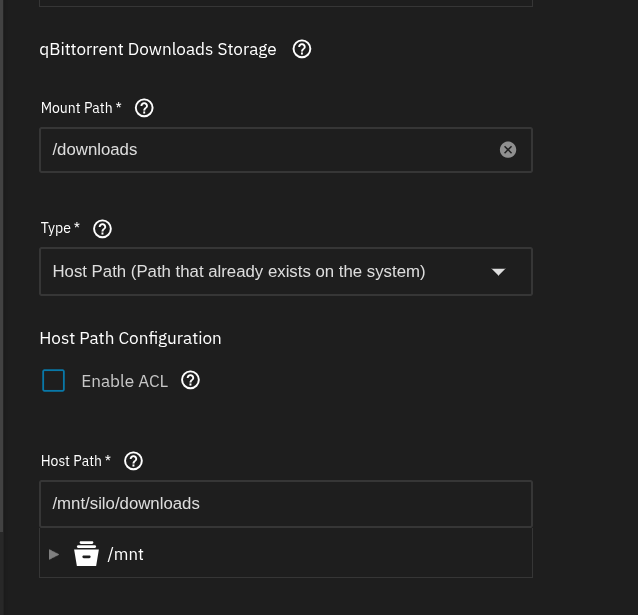Click the qBittorrent Downloads Storage section title

[158, 50]
